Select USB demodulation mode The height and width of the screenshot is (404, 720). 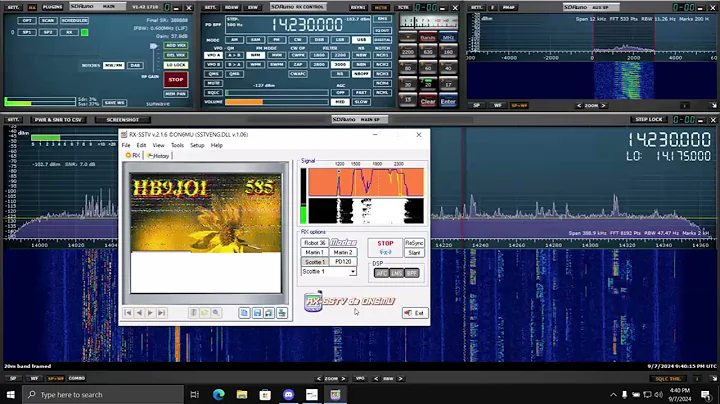(361, 40)
